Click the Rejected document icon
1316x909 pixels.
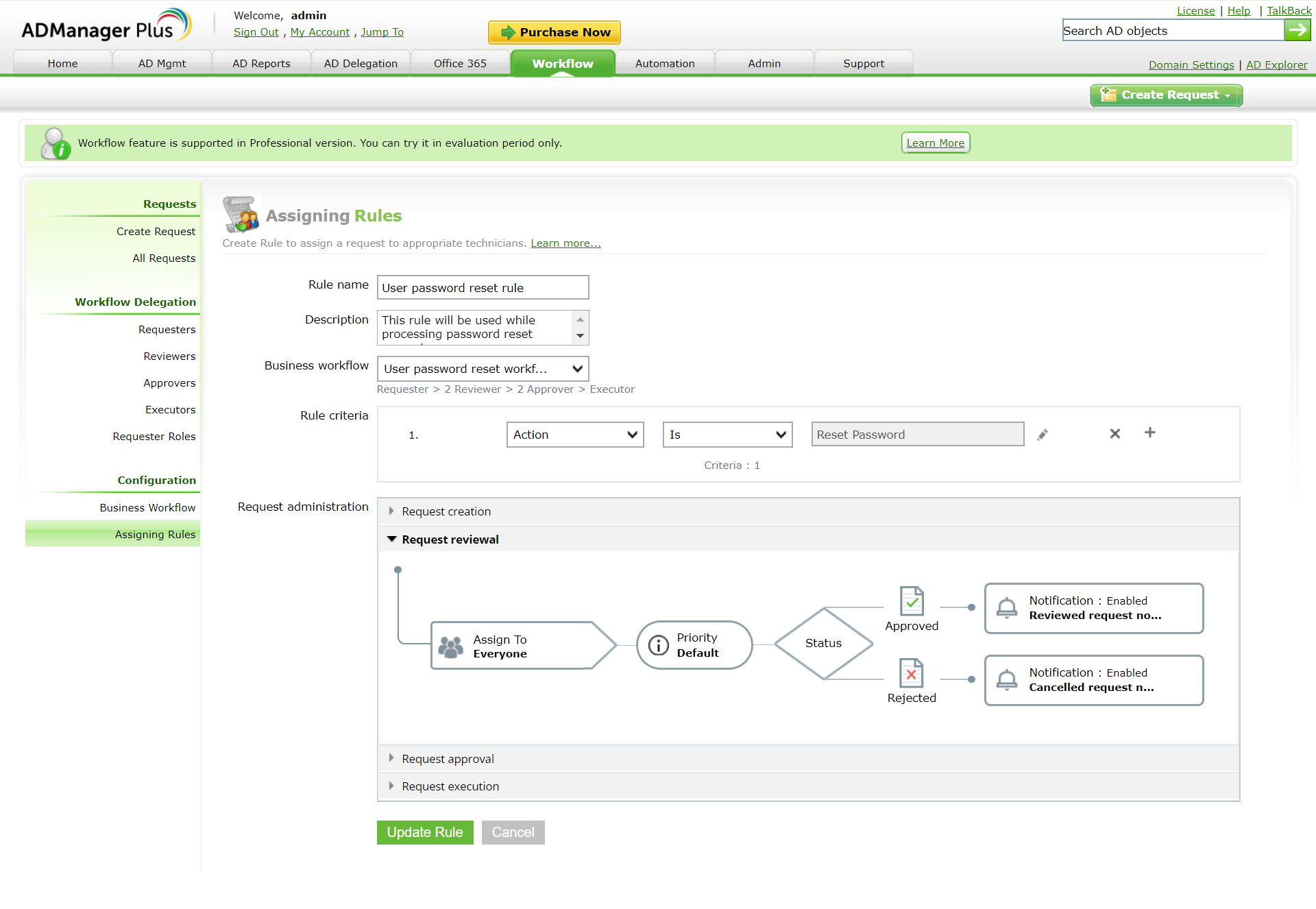pyautogui.click(x=911, y=673)
